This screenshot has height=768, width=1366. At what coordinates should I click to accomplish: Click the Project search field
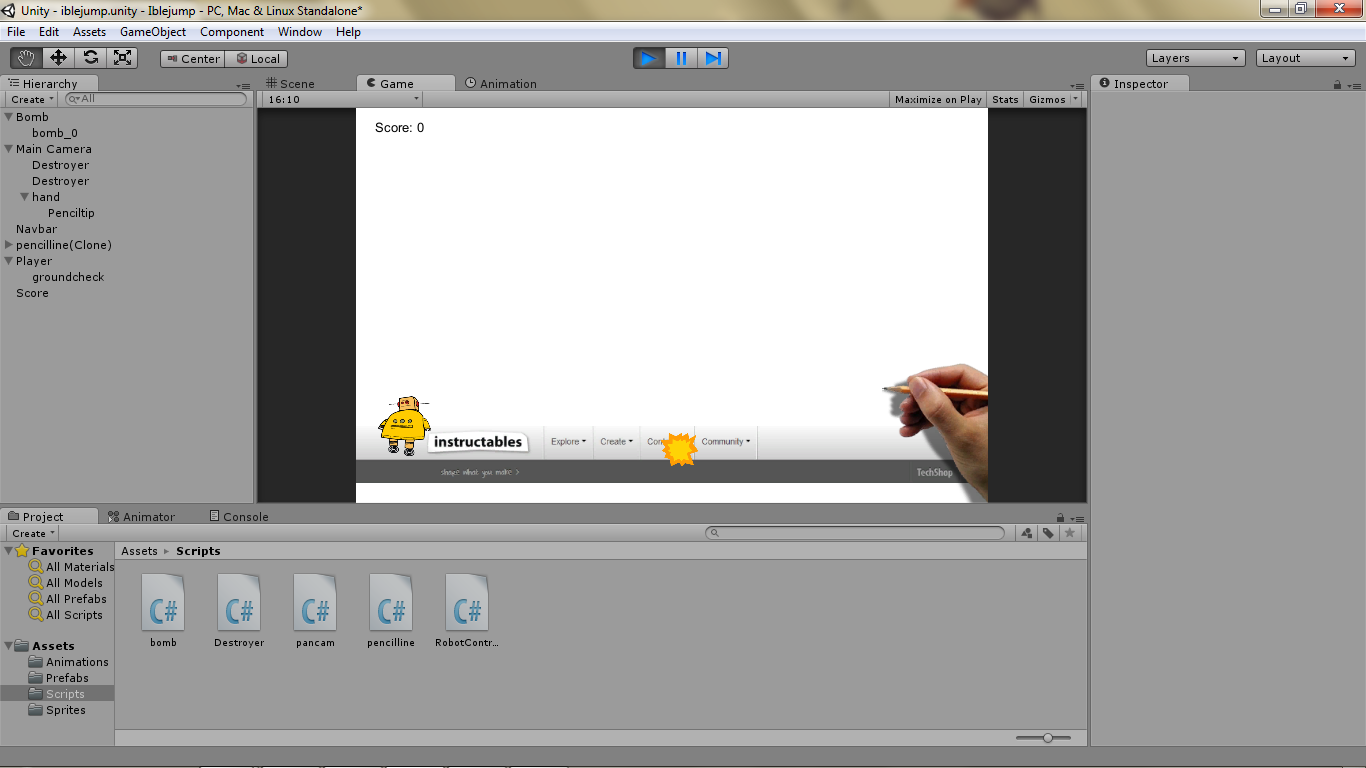point(855,533)
